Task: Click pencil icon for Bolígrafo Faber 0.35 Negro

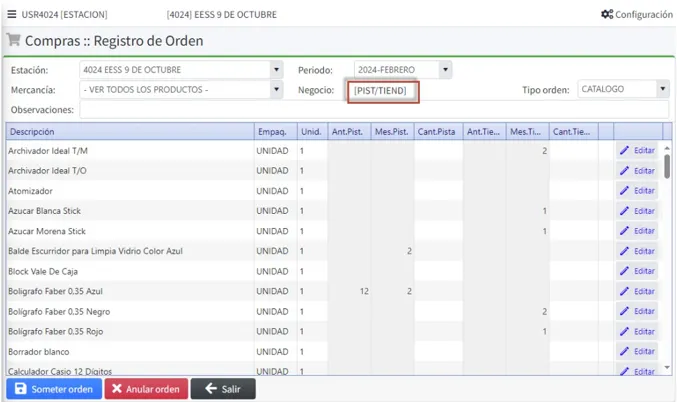Action: pyautogui.click(x=624, y=311)
